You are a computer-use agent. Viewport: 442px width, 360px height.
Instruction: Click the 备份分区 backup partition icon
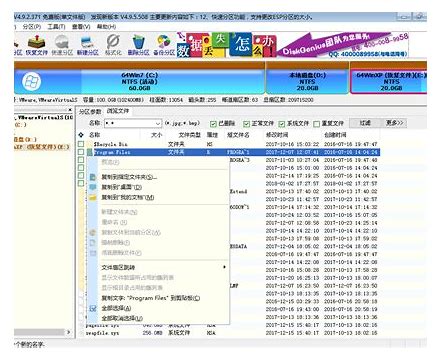[x=164, y=42]
